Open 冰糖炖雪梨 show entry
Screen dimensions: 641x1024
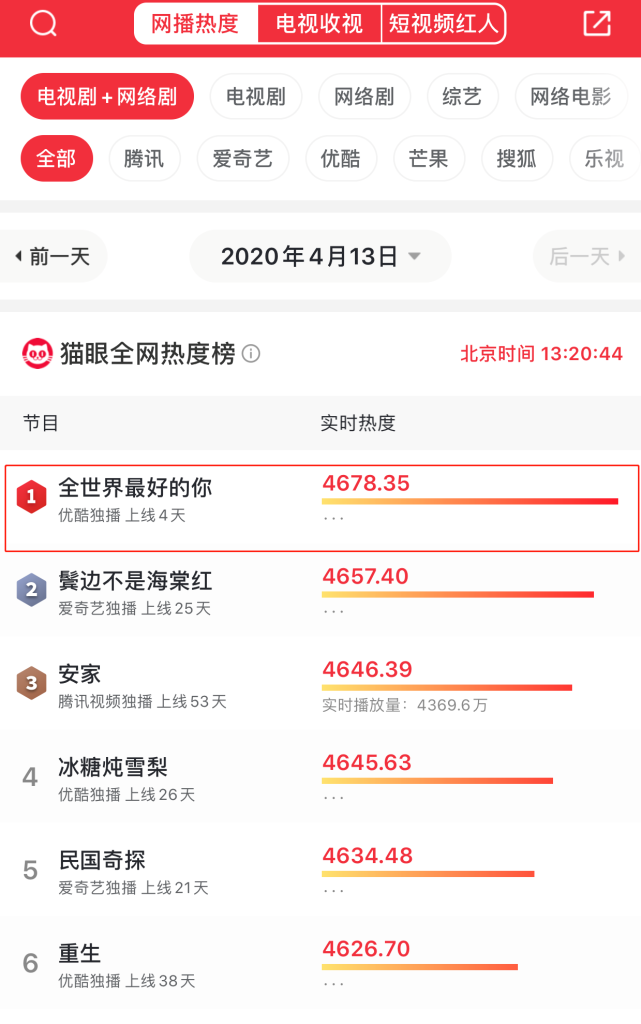[x=113, y=768]
